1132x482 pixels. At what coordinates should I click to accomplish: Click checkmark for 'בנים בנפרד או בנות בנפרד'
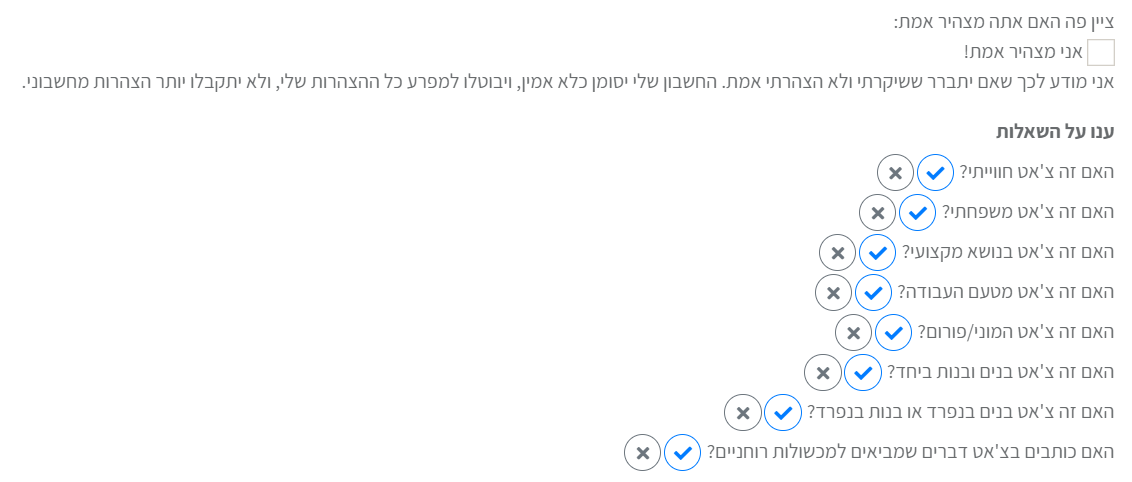(782, 412)
